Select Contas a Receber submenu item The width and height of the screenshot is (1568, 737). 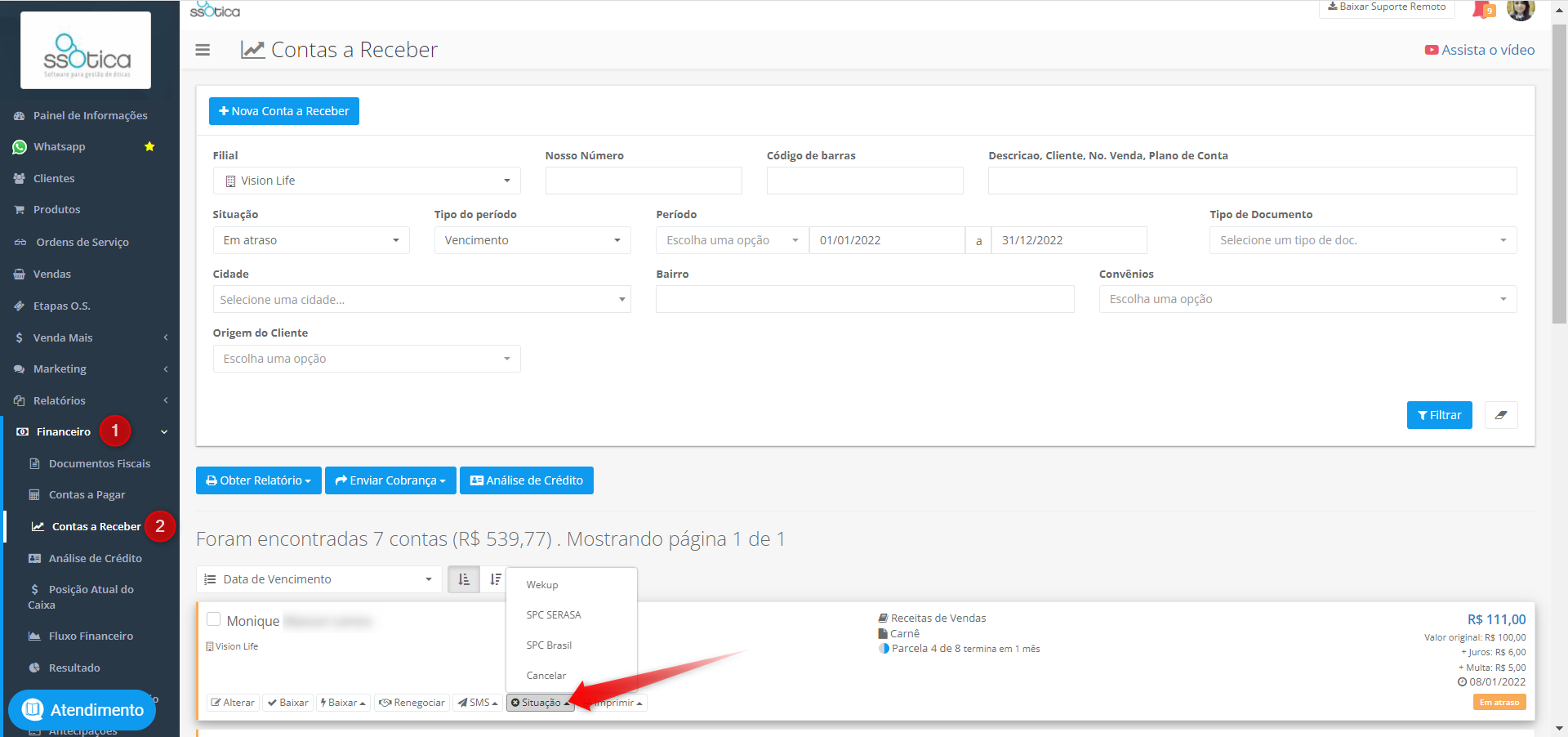96,526
